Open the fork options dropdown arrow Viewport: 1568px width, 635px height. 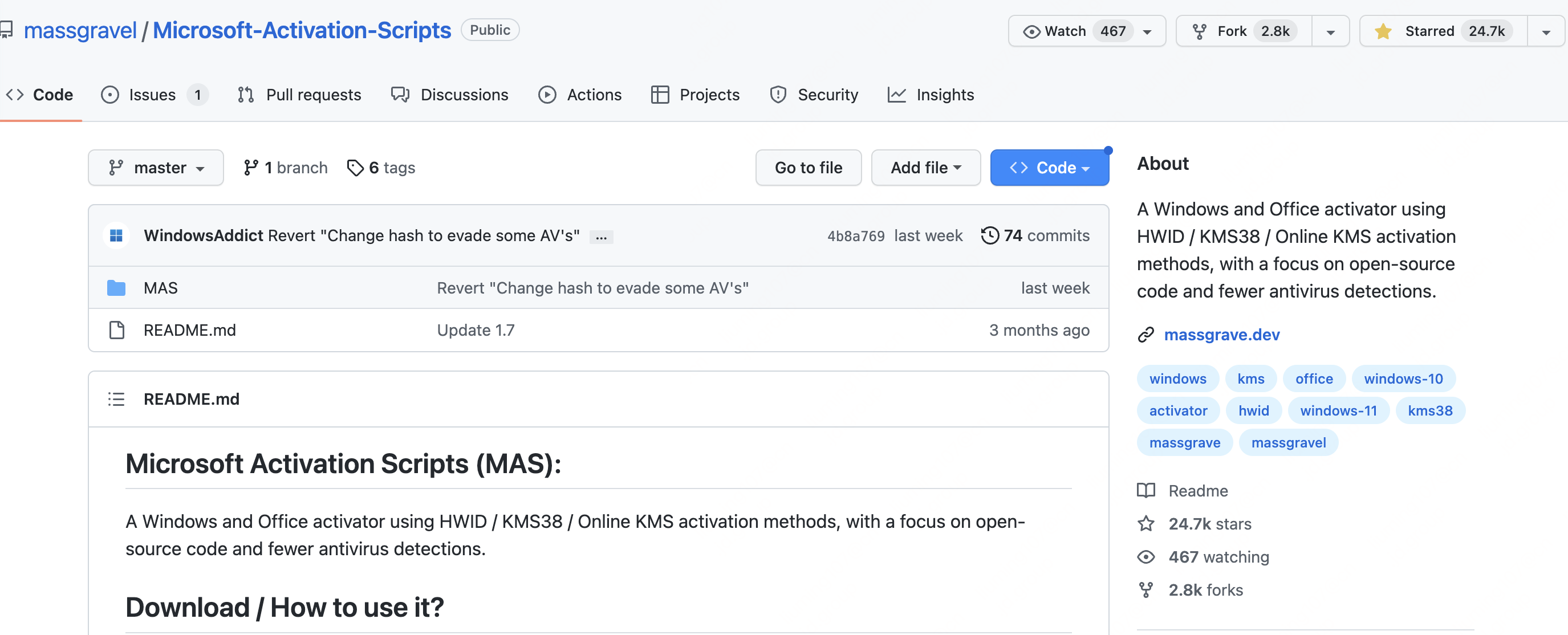pos(1331,31)
